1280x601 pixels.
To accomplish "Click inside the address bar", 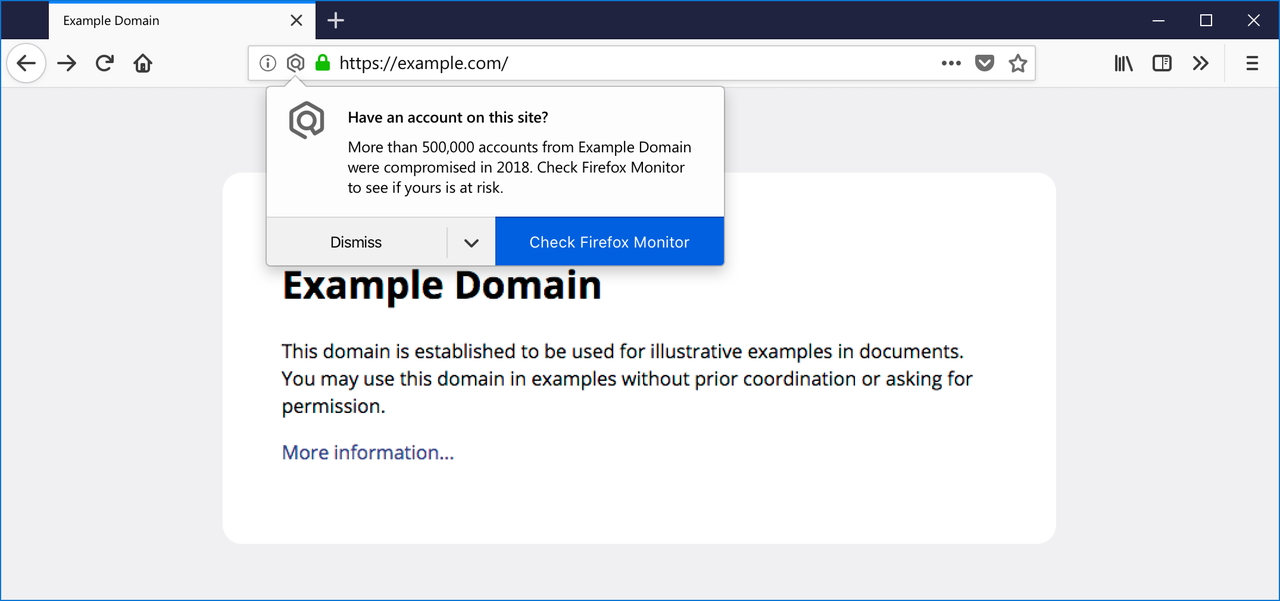I will point(600,62).
